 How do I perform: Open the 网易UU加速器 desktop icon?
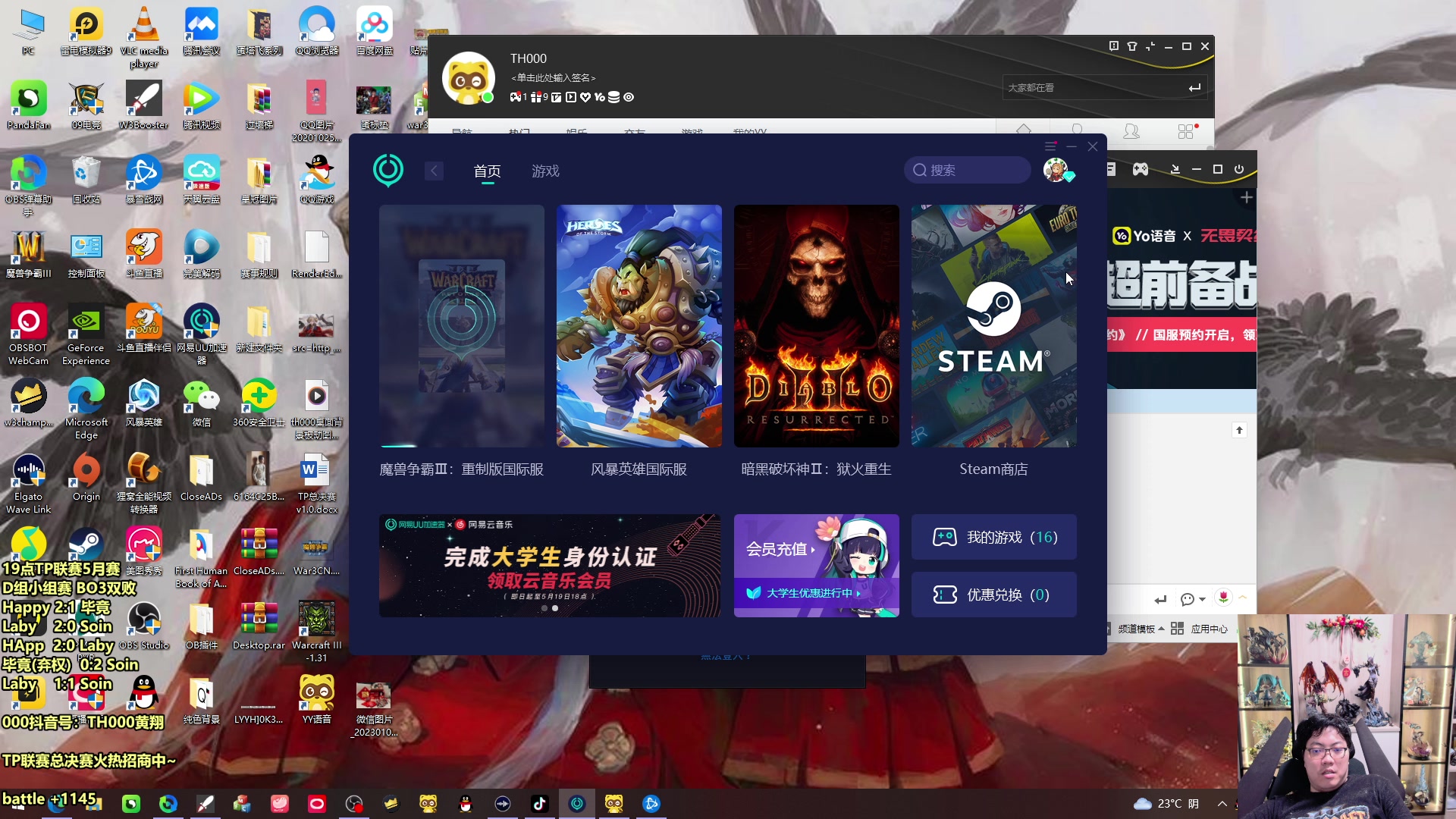point(202,334)
